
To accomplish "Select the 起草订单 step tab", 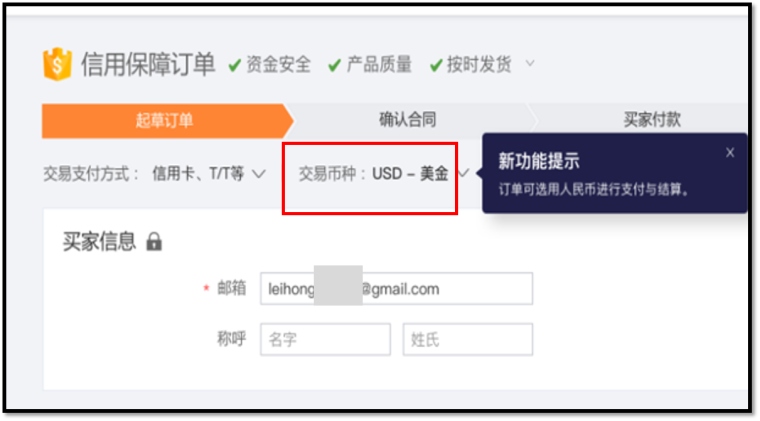I will click(167, 121).
